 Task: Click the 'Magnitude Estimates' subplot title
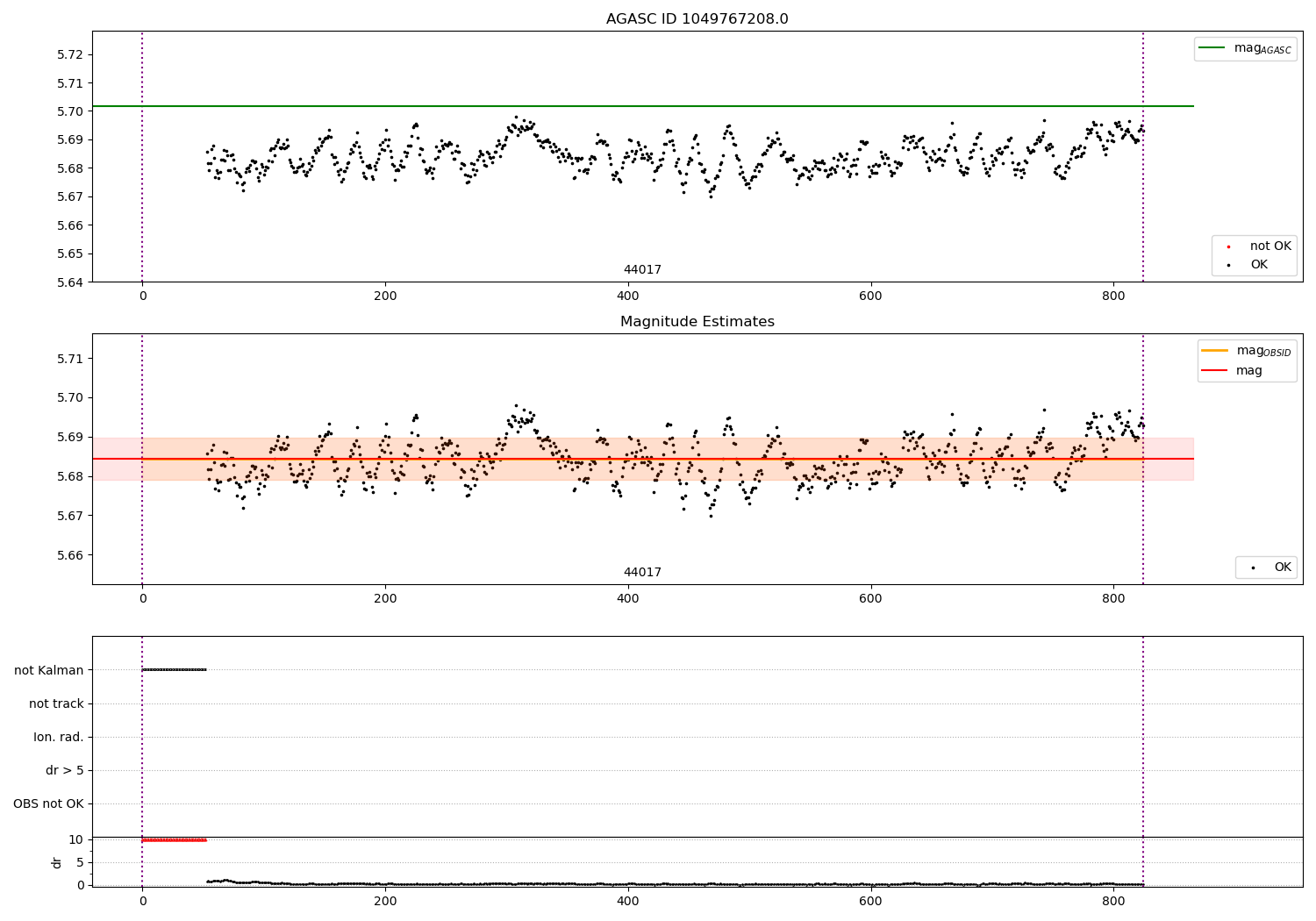coord(697,322)
